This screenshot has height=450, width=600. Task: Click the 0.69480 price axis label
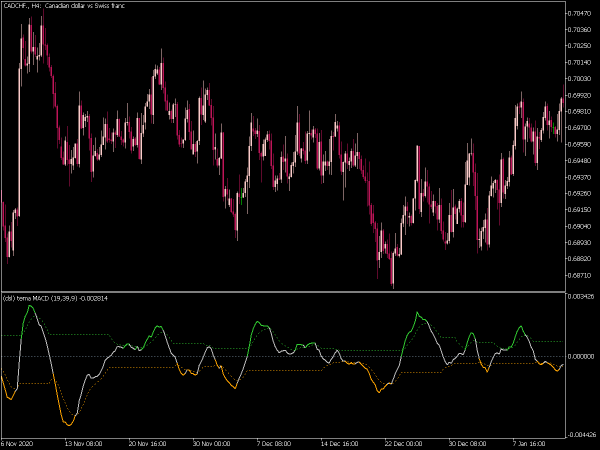tap(579, 160)
